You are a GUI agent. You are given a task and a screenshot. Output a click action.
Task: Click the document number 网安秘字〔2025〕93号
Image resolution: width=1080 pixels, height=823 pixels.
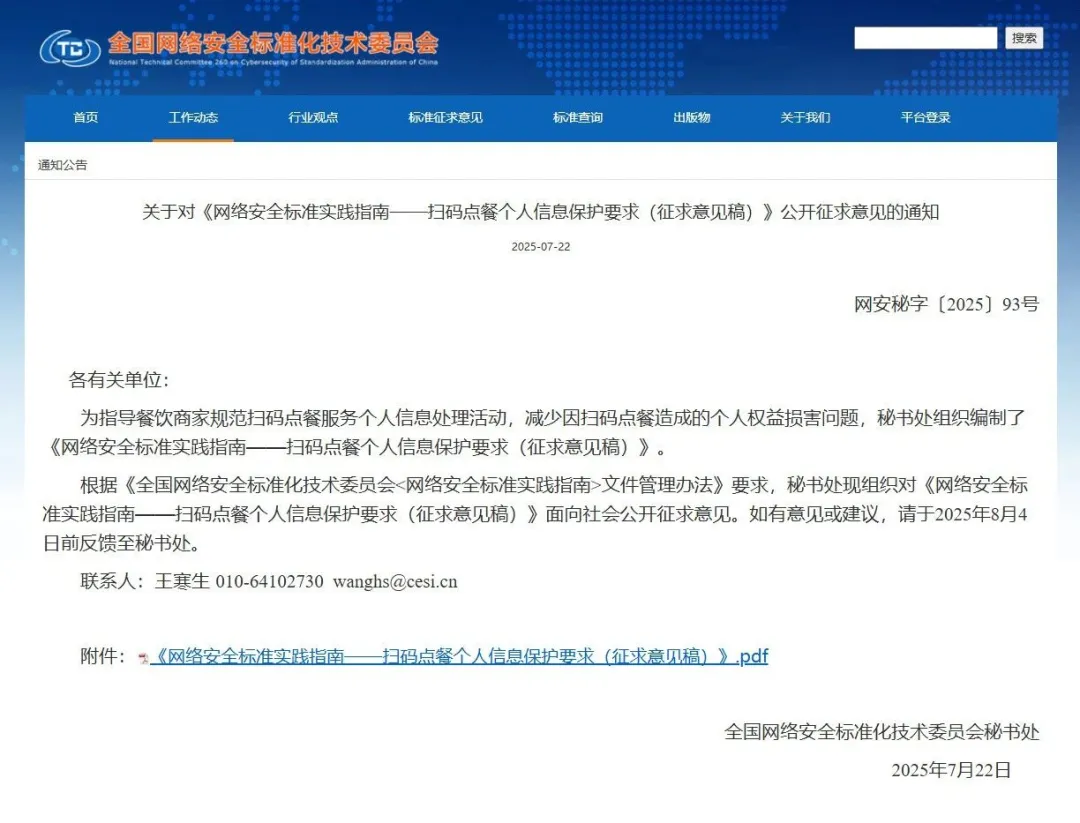click(x=946, y=304)
